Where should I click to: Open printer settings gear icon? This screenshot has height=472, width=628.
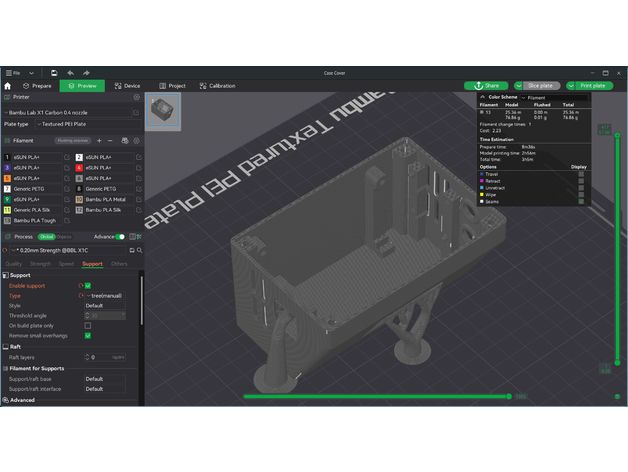(137, 98)
